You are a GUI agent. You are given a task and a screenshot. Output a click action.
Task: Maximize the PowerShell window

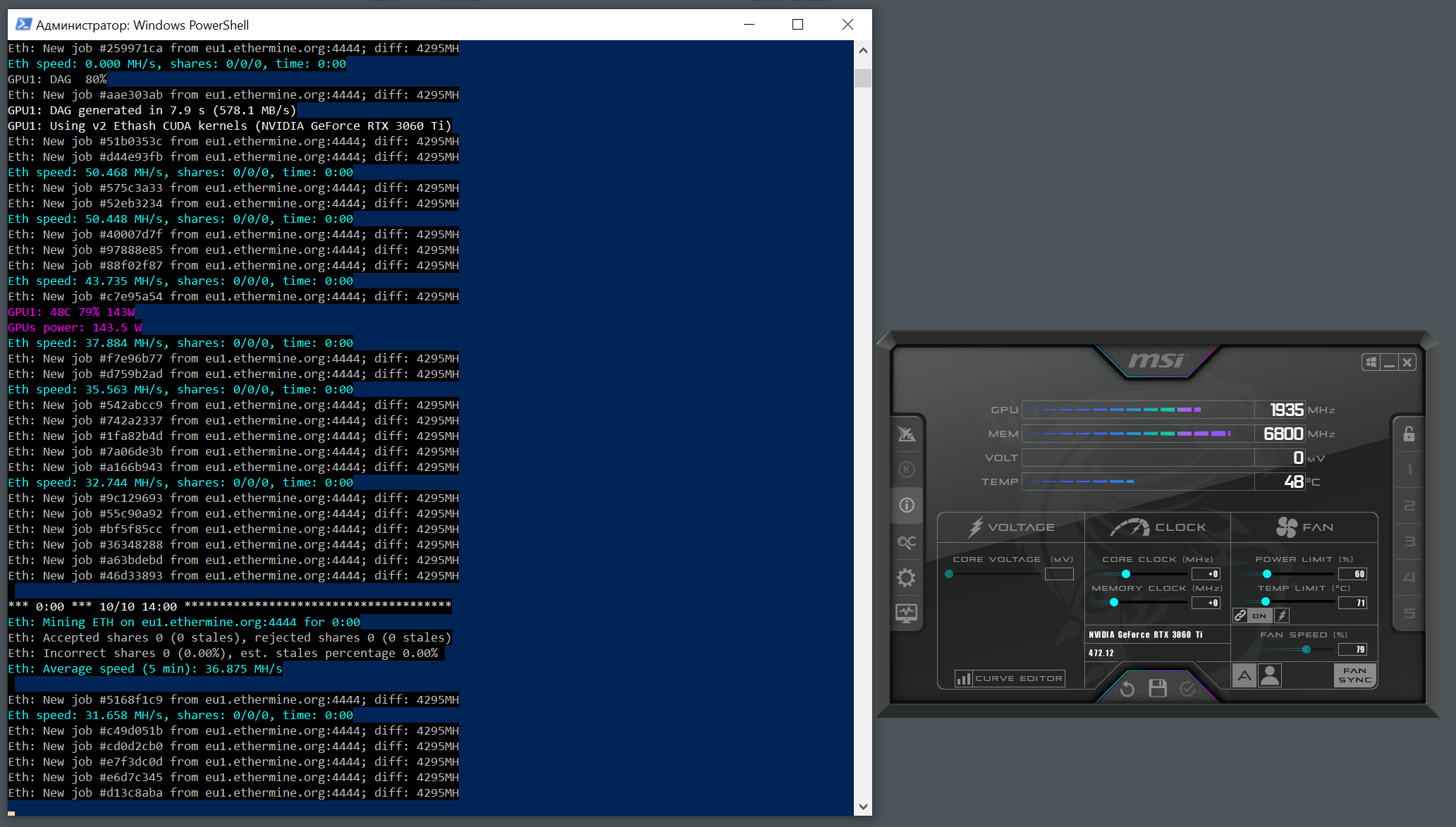797,25
